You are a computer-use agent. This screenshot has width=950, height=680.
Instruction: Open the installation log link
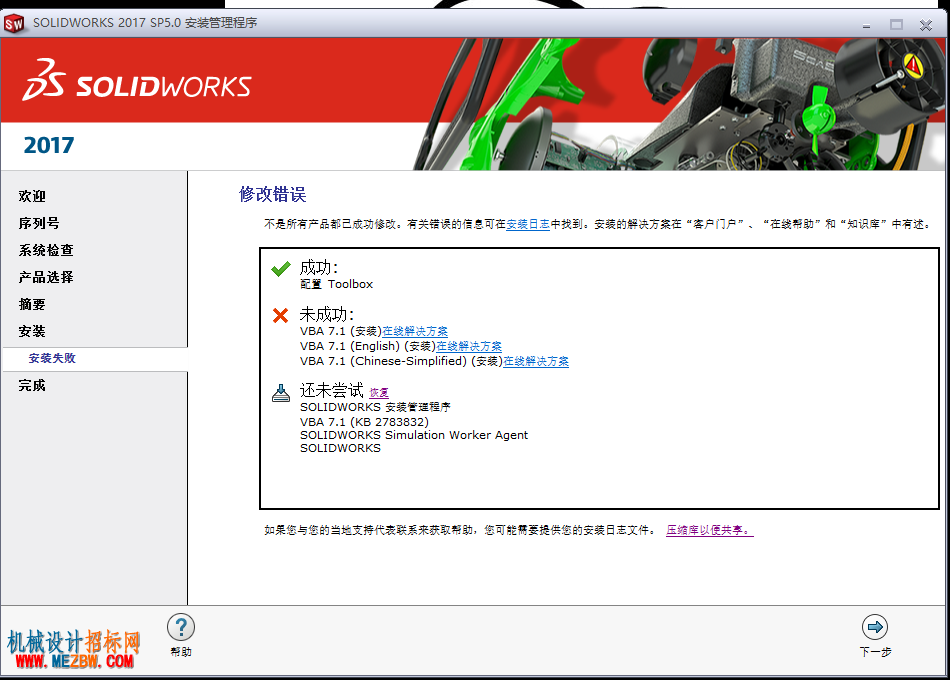(528, 224)
